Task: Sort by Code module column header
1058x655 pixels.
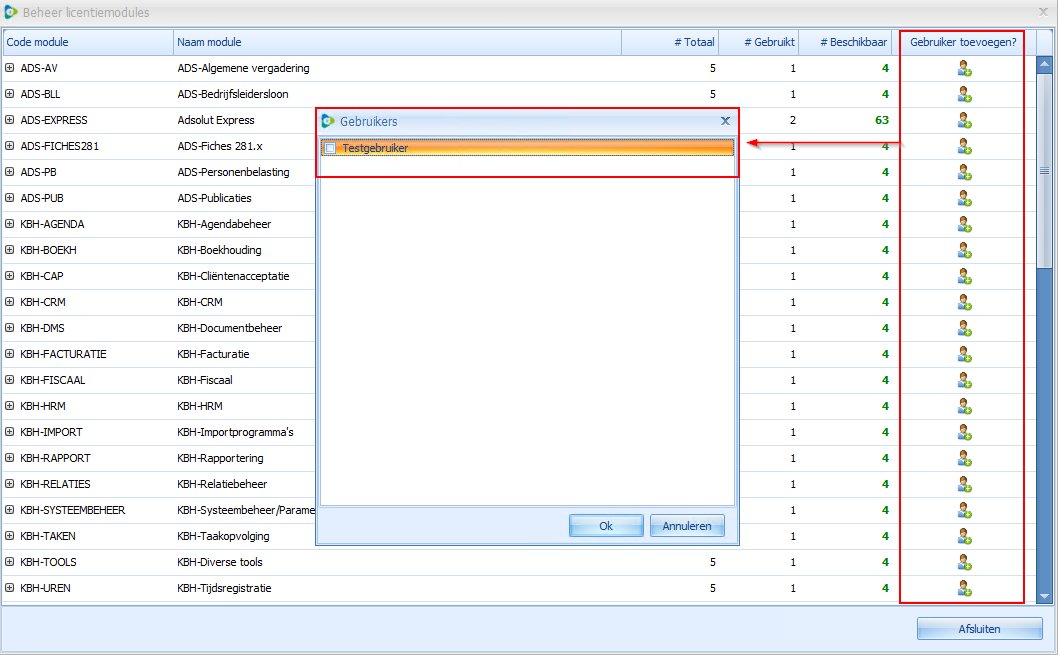Action: (x=88, y=42)
